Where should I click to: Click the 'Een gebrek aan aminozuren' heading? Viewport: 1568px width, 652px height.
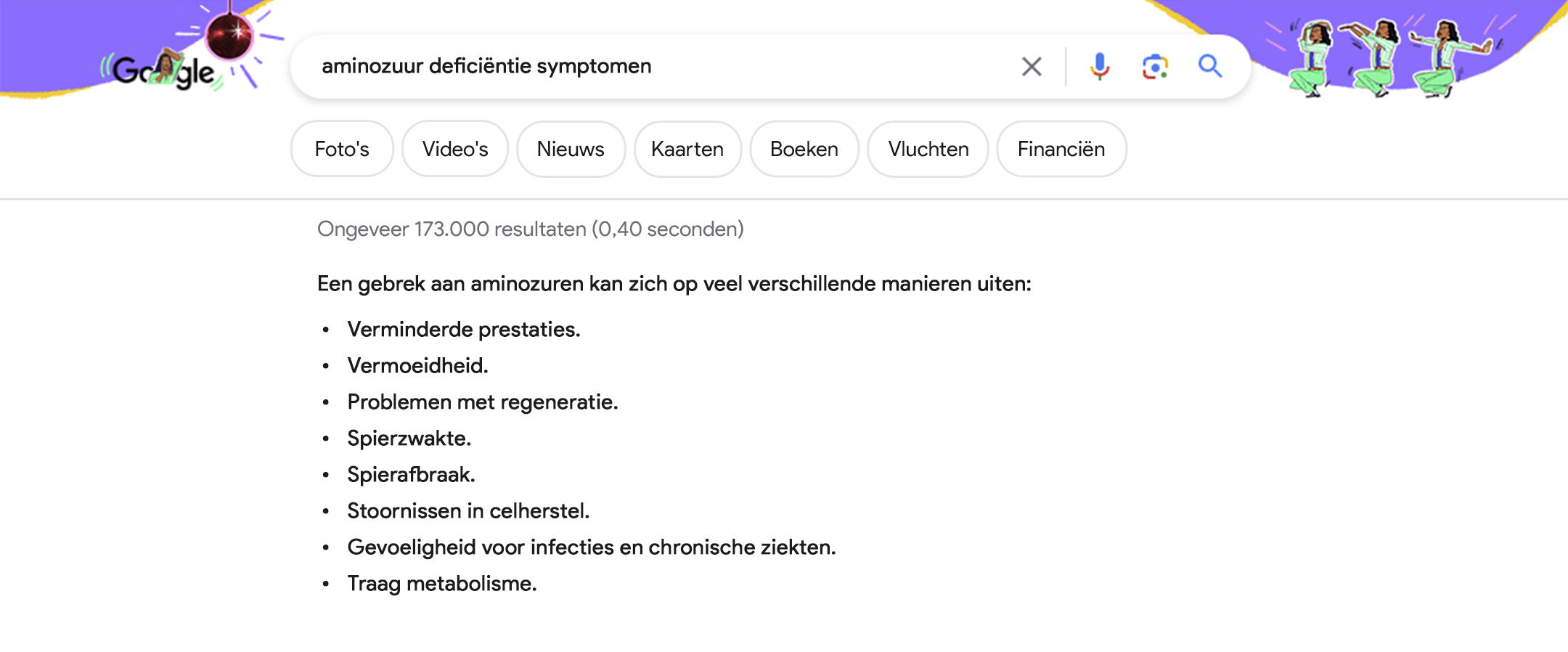[x=674, y=284]
